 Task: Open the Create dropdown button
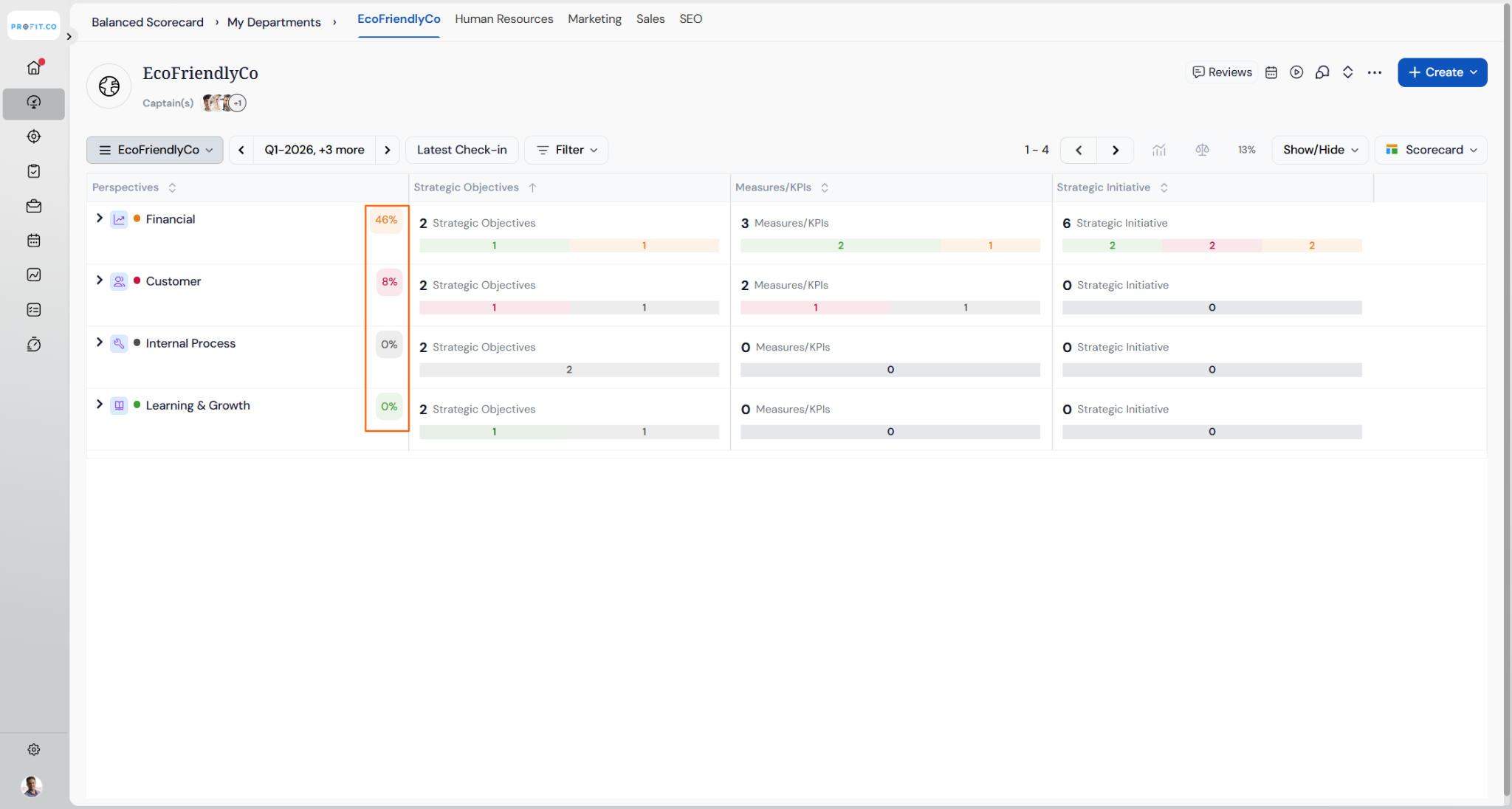point(1443,72)
